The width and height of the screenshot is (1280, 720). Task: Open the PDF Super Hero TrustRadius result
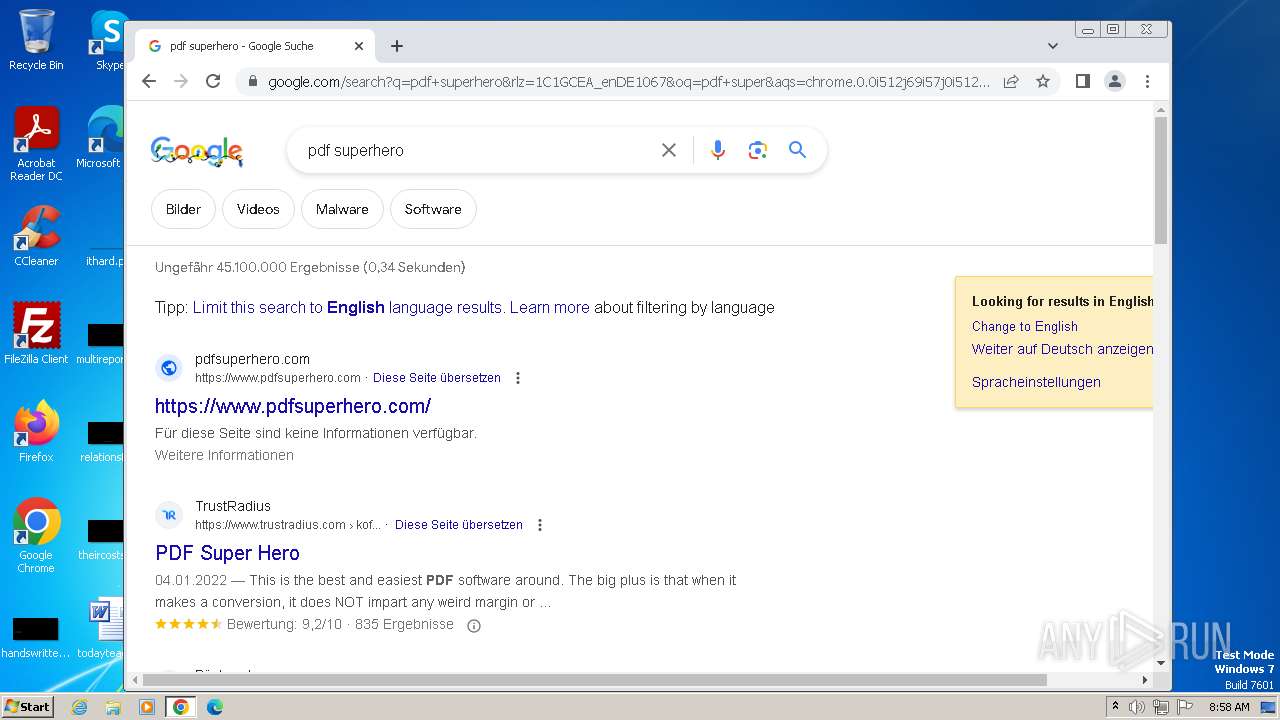[x=227, y=553]
